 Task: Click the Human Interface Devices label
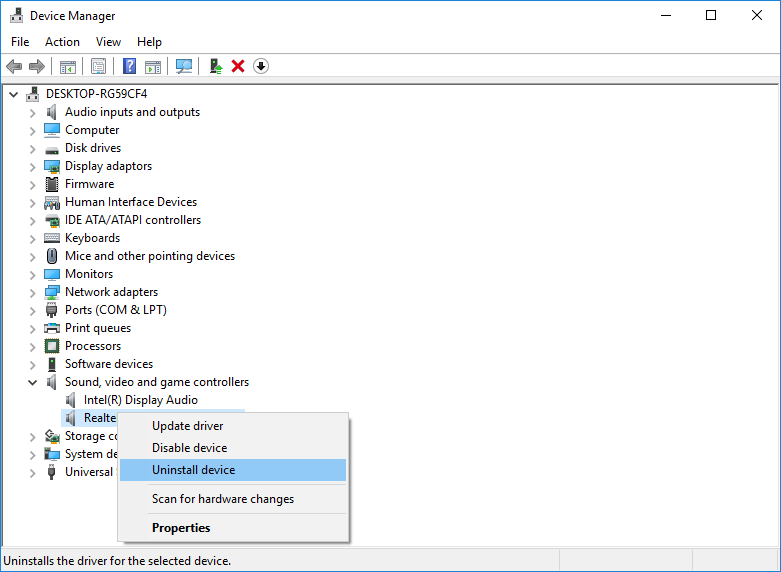131,202
